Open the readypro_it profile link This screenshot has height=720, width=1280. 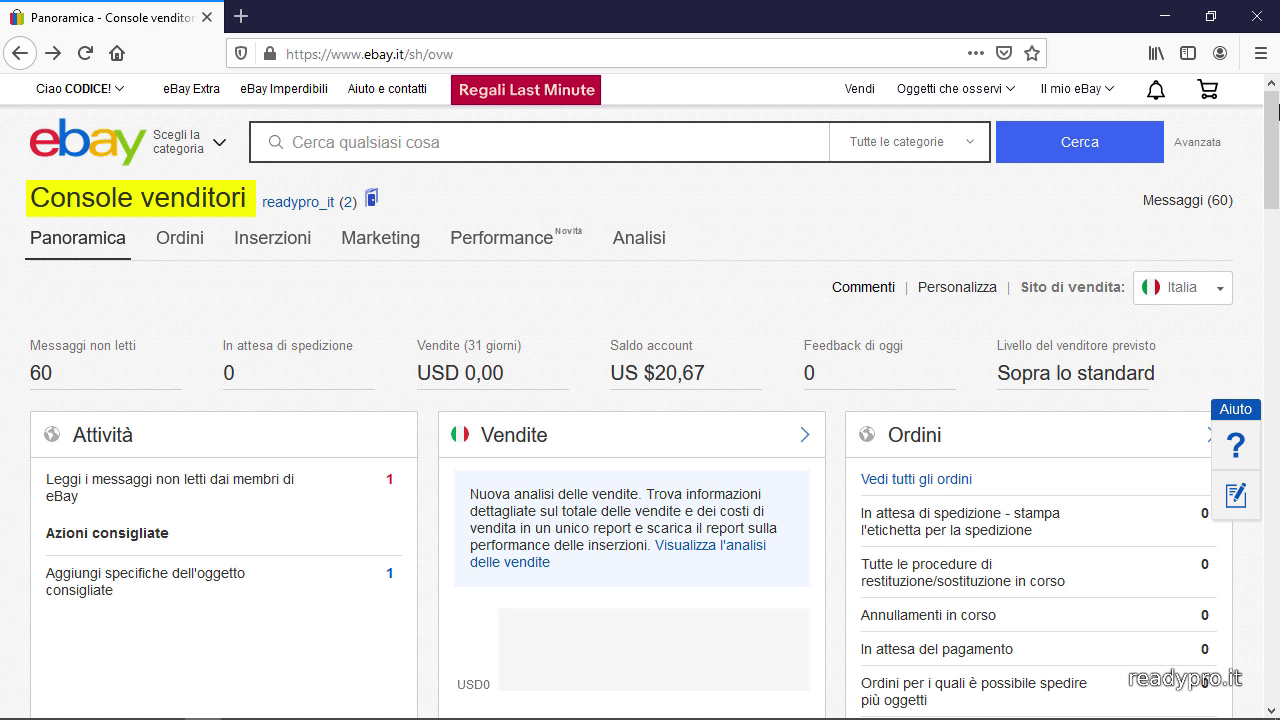298,202
